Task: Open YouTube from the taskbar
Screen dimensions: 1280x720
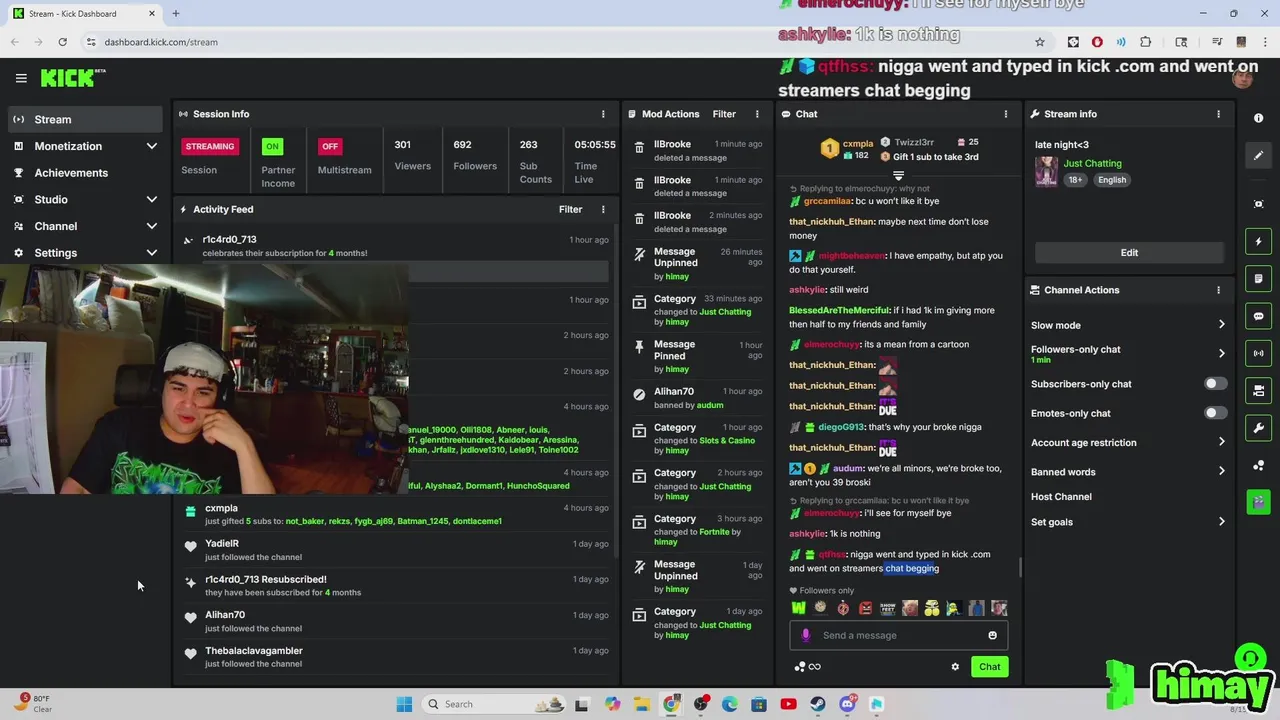Action: (x=788, y=704)
